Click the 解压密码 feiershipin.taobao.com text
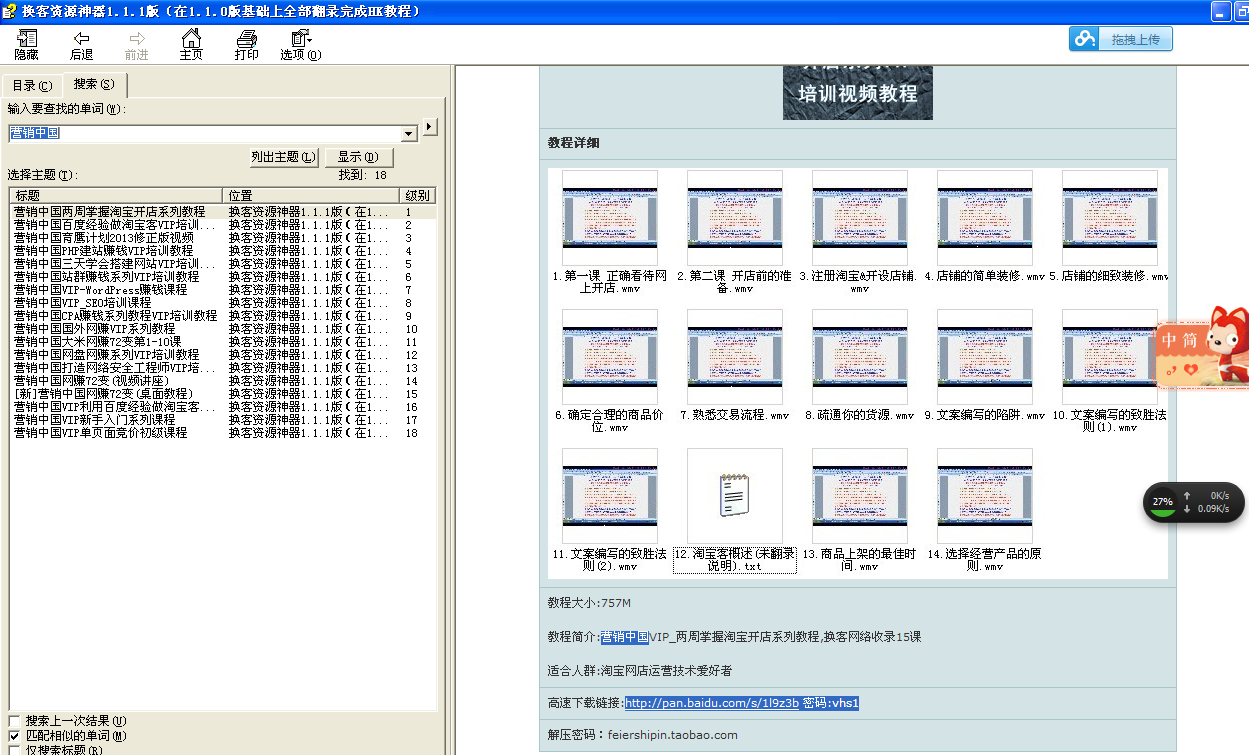 pyautogui.click(x=642, y=734)
